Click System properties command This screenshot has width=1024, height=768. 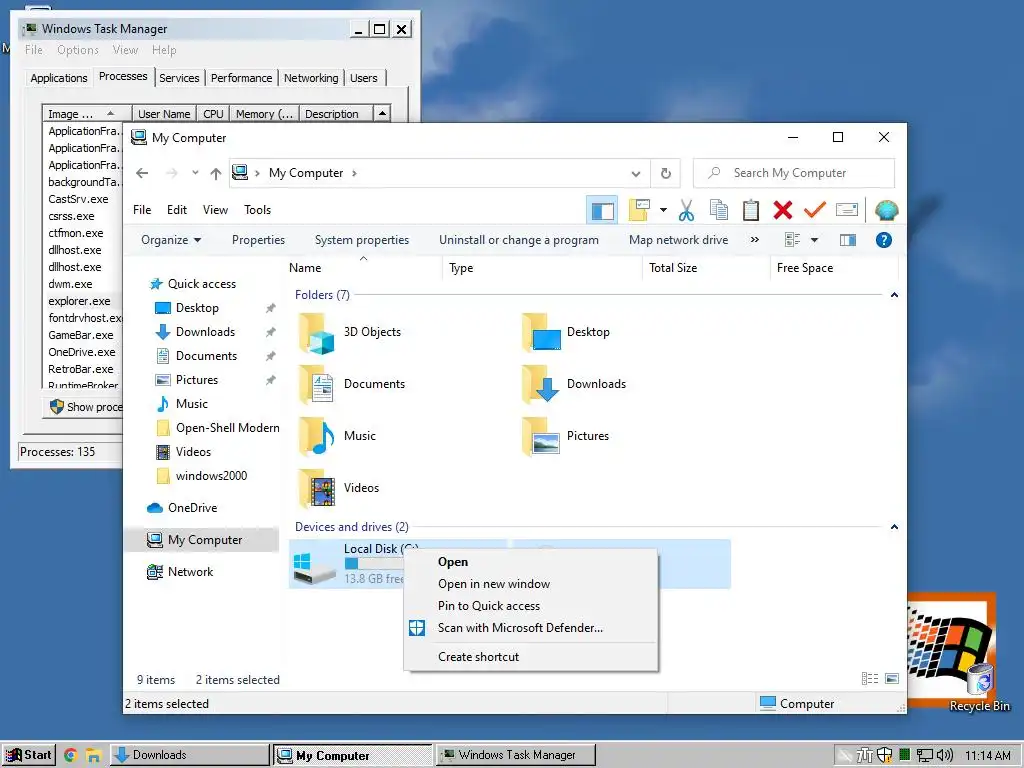click(362, 240)
